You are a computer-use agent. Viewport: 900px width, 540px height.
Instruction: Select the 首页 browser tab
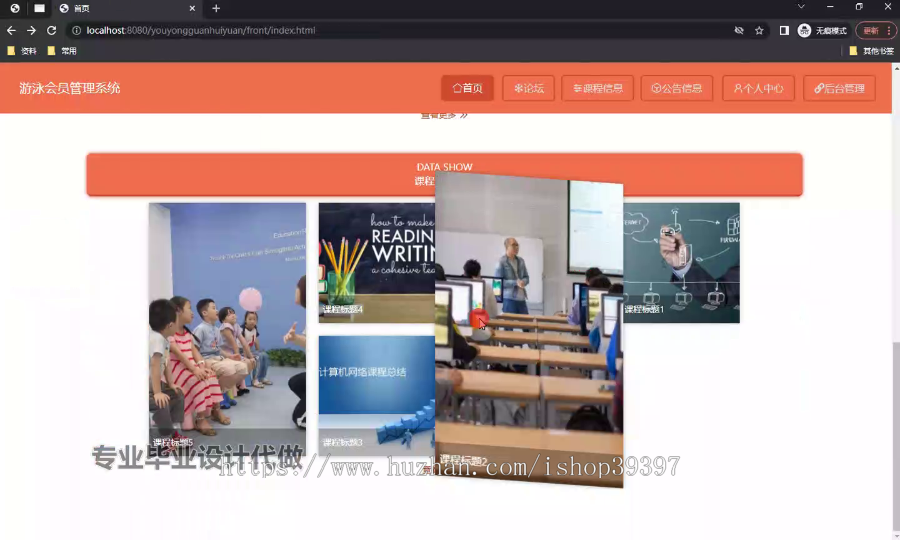click(x=127, y=8)
